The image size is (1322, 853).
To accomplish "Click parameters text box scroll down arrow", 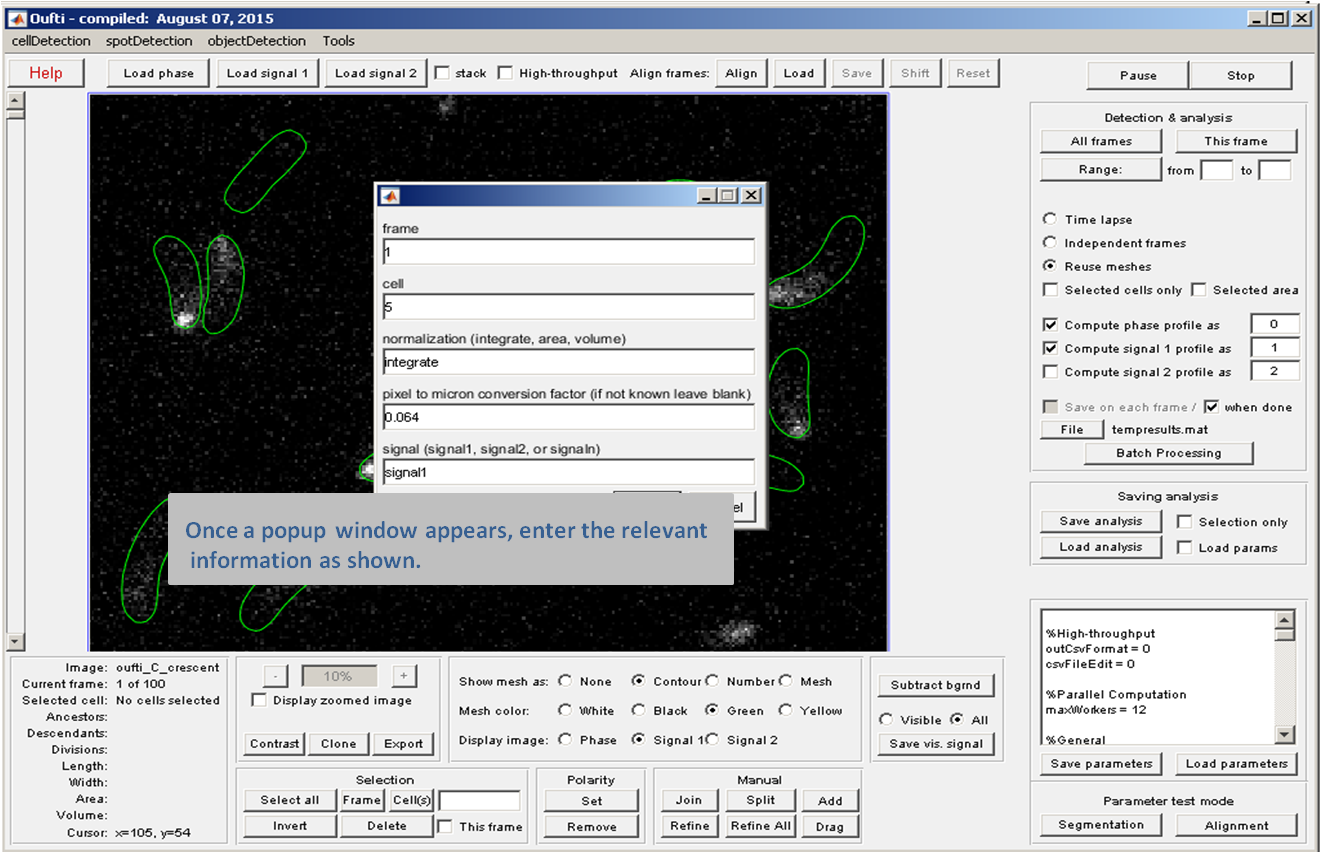I will pos(1285,736).
